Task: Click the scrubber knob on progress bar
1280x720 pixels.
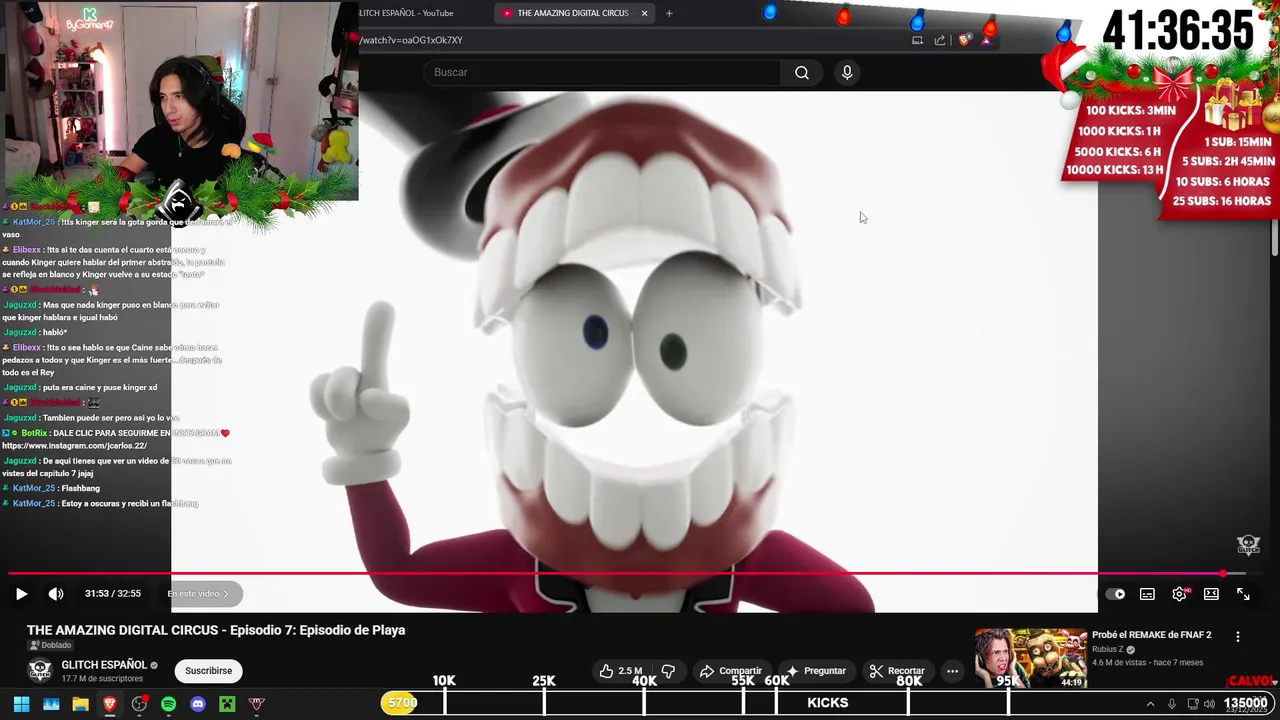Action: tap(1223, 574)
